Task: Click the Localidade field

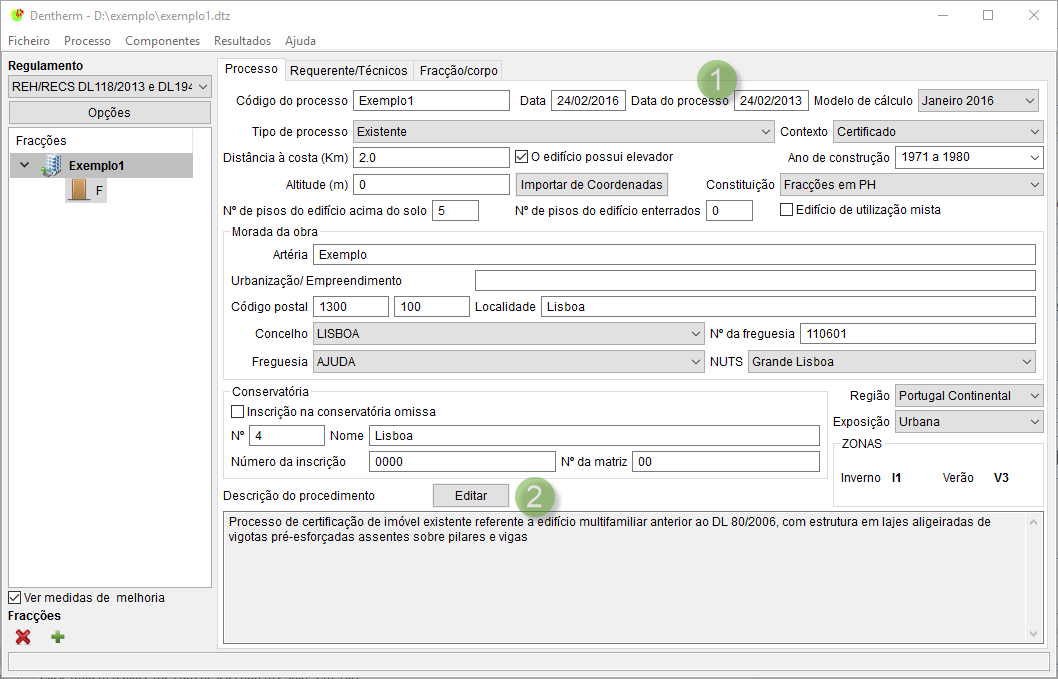Action: pos(788,306)
